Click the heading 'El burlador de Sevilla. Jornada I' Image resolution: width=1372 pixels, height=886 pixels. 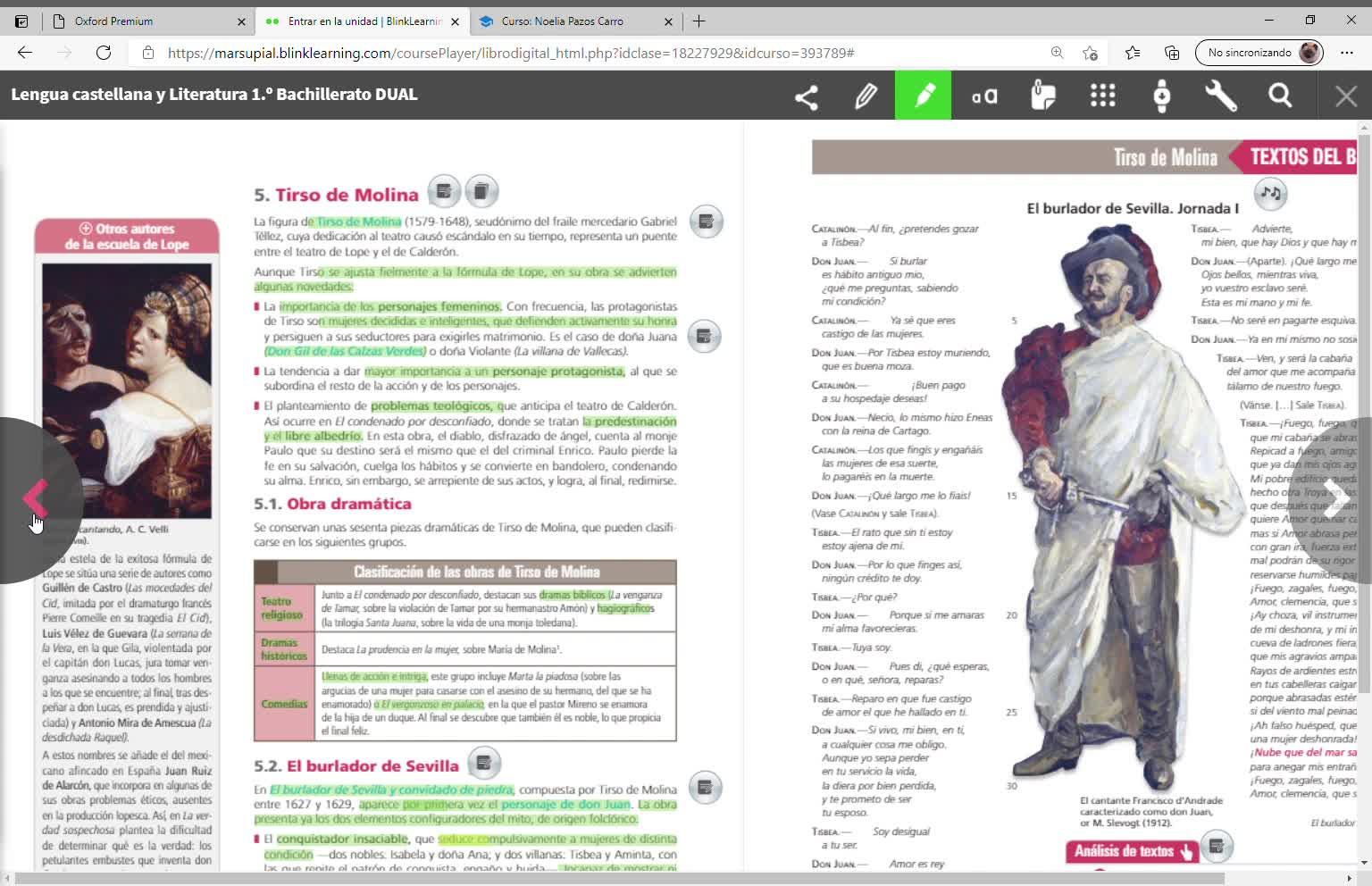1133,208
